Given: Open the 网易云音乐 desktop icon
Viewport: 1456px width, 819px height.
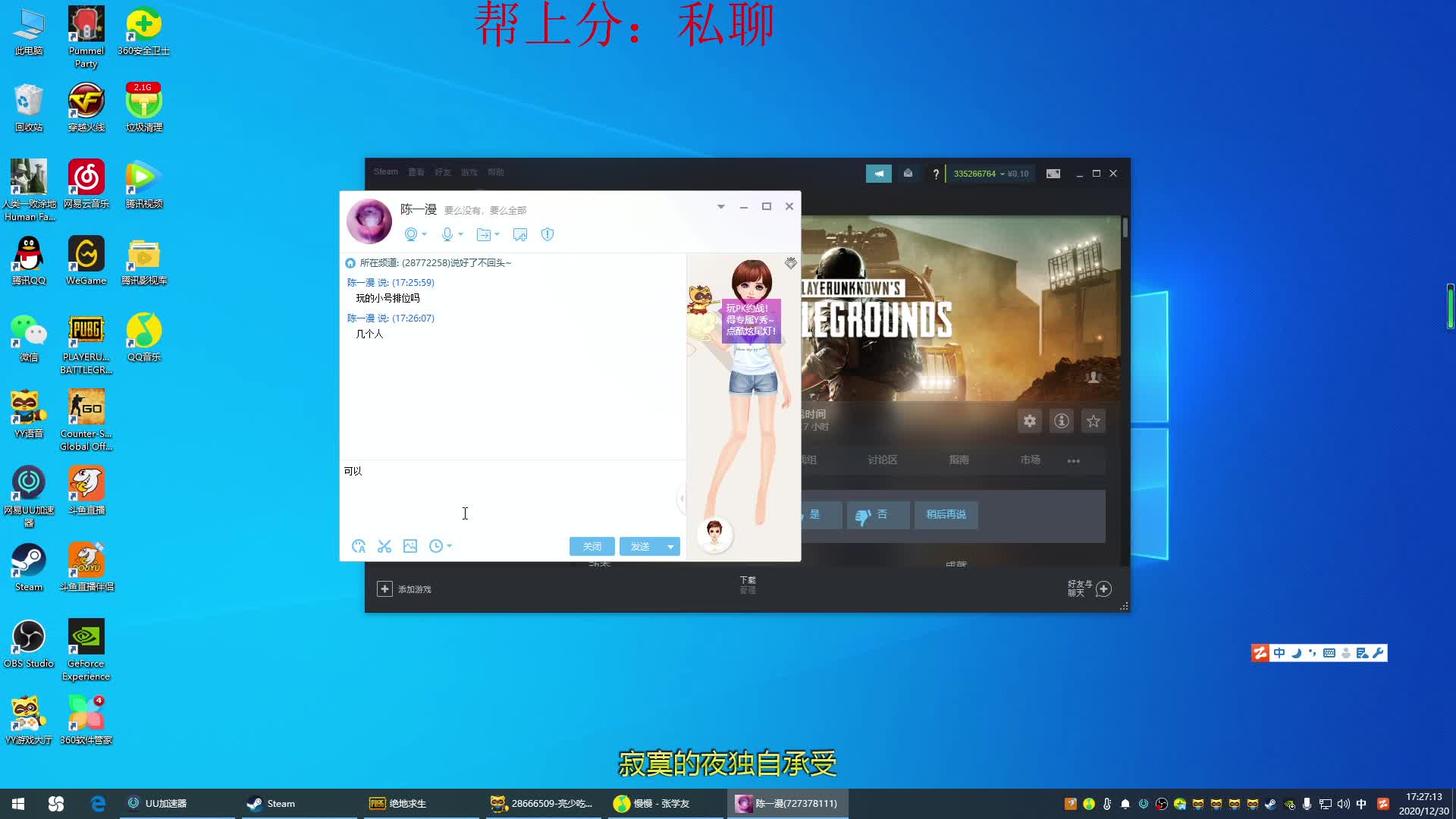Looking at the screenshot, I should tap(86, 184).
